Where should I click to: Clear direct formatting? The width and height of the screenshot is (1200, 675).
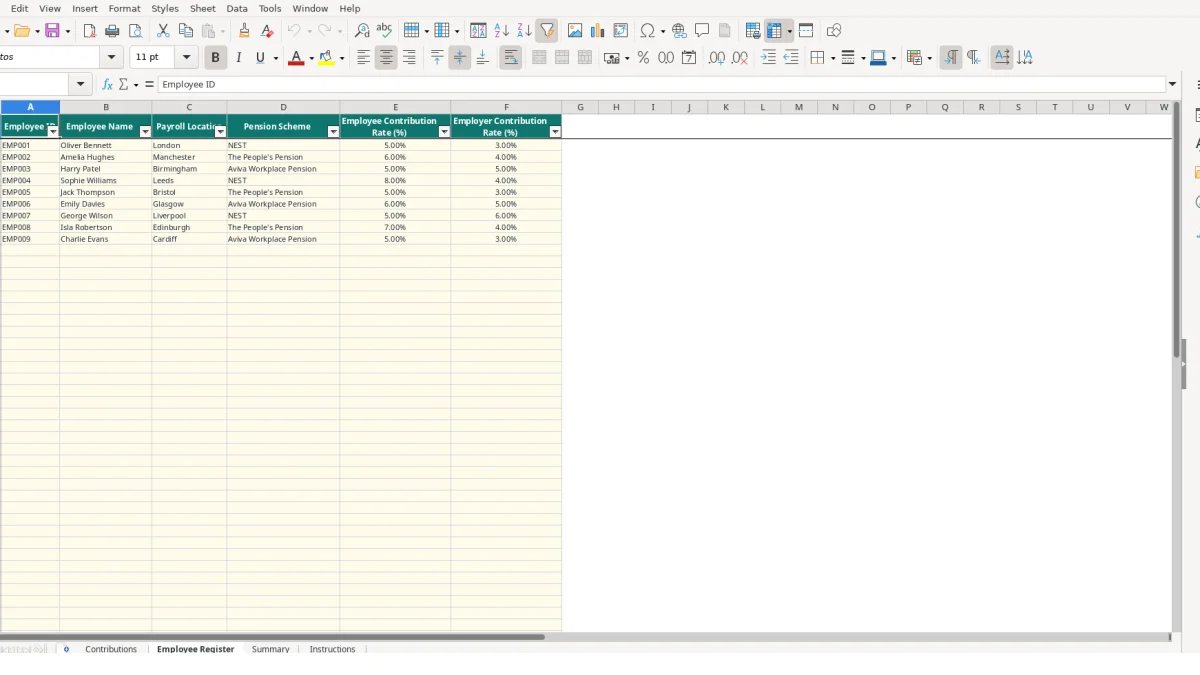point(267,31)
